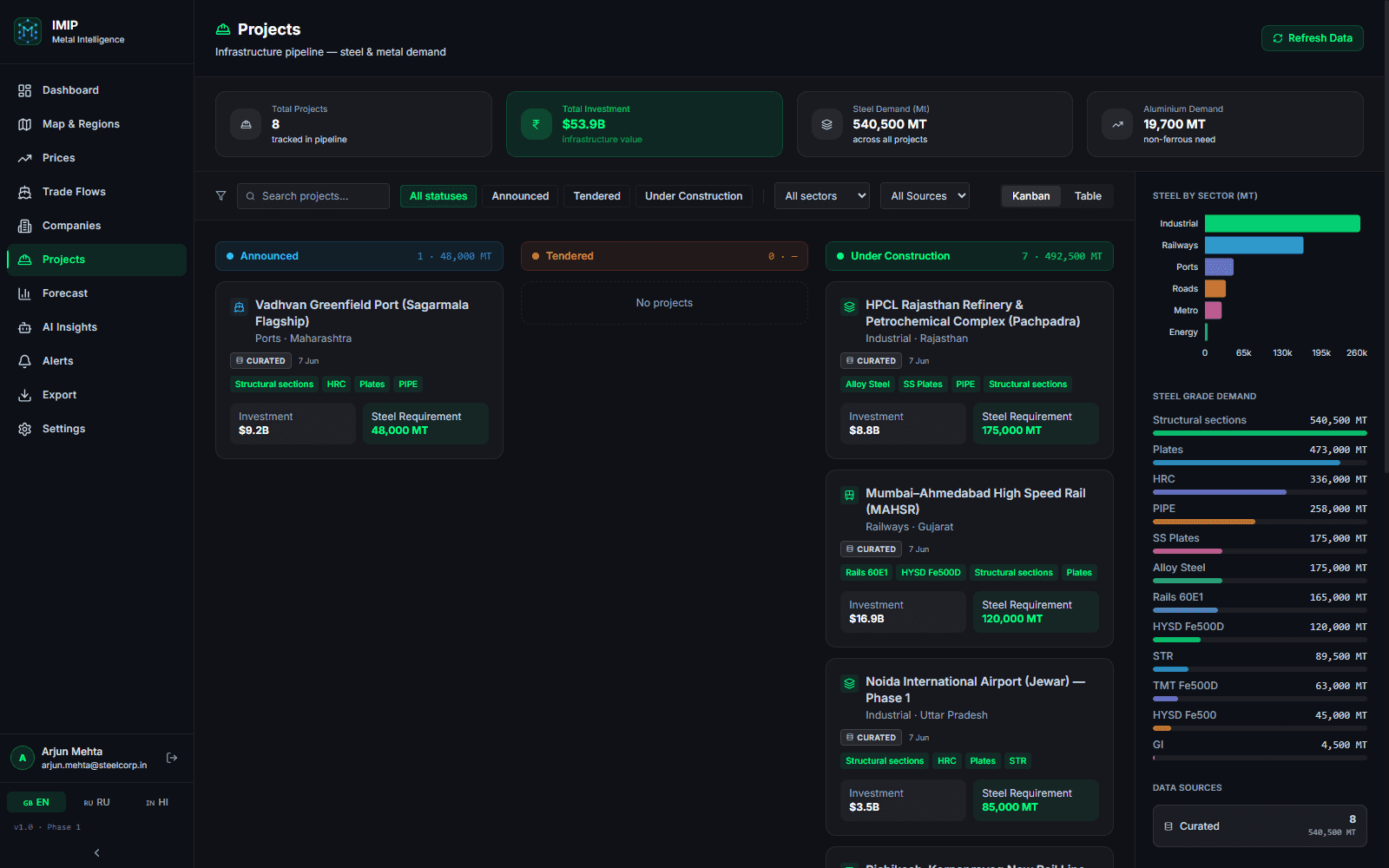Select the Tendered status filter
This screenshot has width=1389, height=868.
[596, 196]
